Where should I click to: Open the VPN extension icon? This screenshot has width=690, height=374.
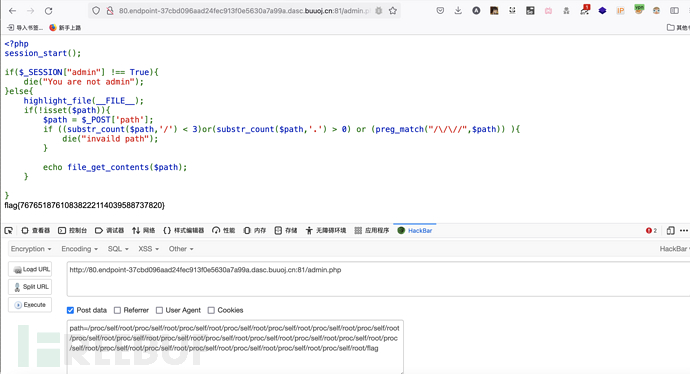click(x=639, y=9)
